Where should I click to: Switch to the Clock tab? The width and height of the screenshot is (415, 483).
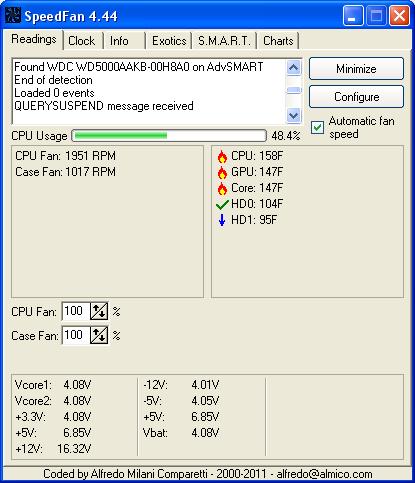82,41
